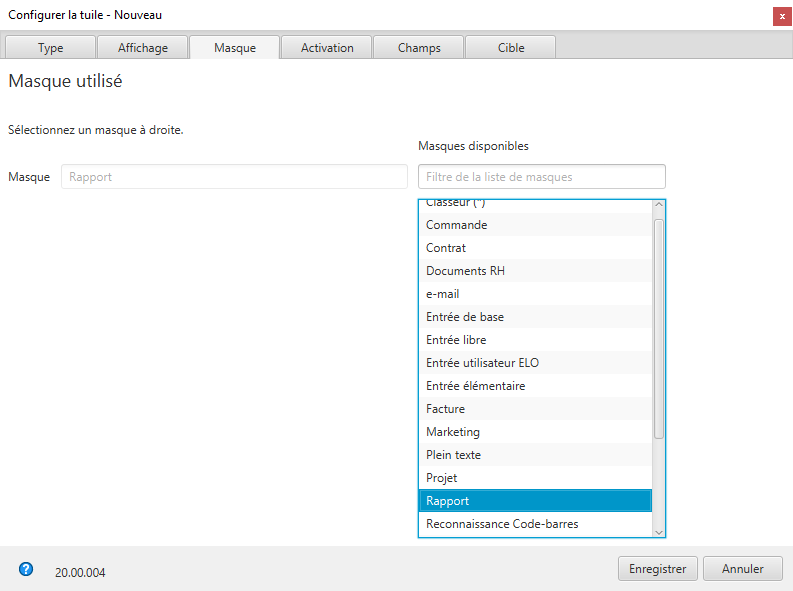Click the version number 20.00.004
Viewport: 793px width, 591px height.
click(x=80, y=572)
